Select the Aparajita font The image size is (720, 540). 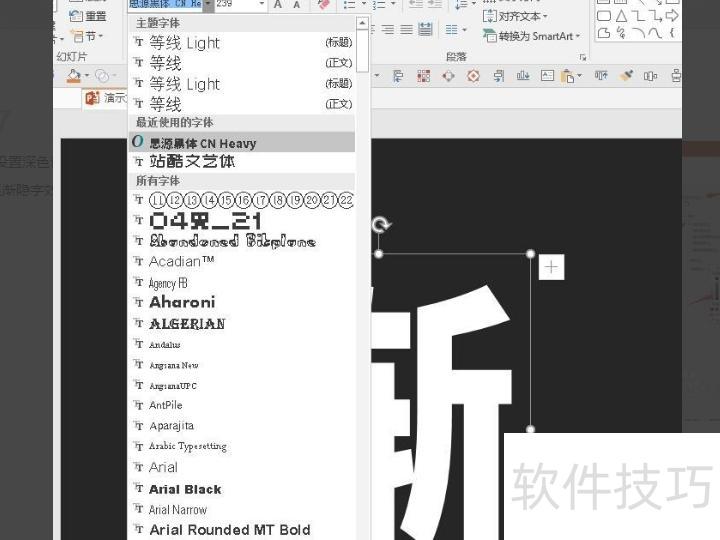(x=242, y=426)
